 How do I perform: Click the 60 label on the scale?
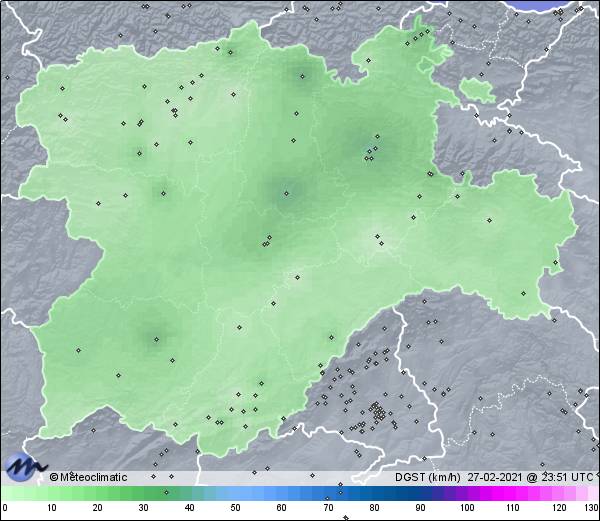[x=282, y=508]
